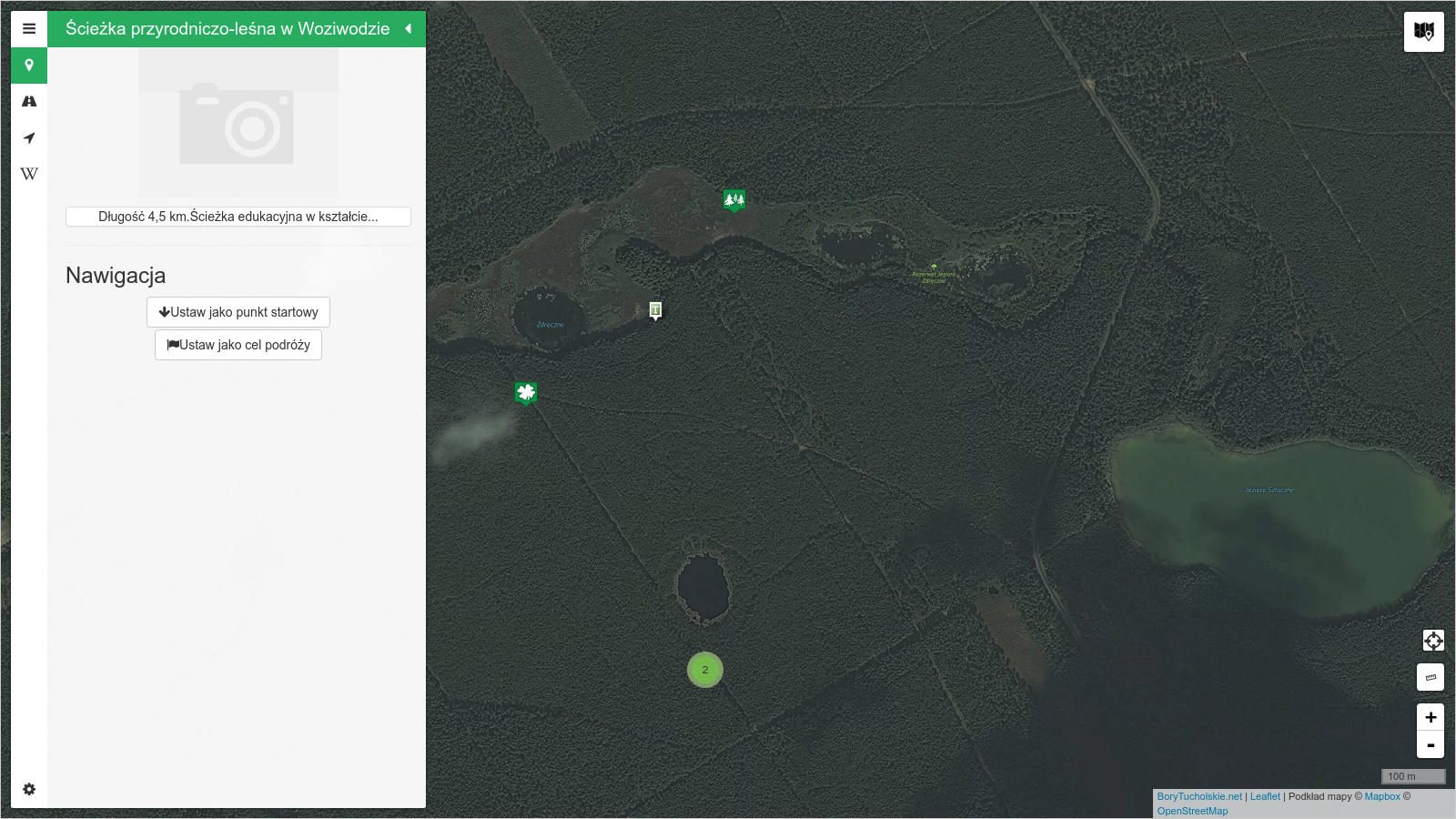Image resolution: width=1456 pixels, height=819 pixels.
Task: Open the Wikipedia sidebar tab
Action: point(29,174)
